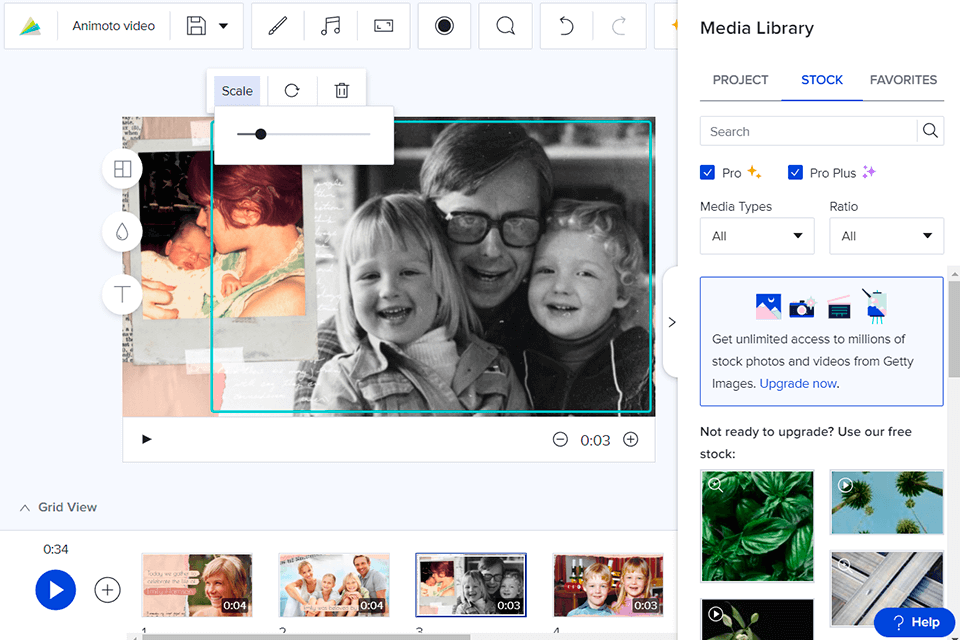Decrease block duration with minus icon
The width and height of the screenshot is (960, 640).
tap(560, 439)
